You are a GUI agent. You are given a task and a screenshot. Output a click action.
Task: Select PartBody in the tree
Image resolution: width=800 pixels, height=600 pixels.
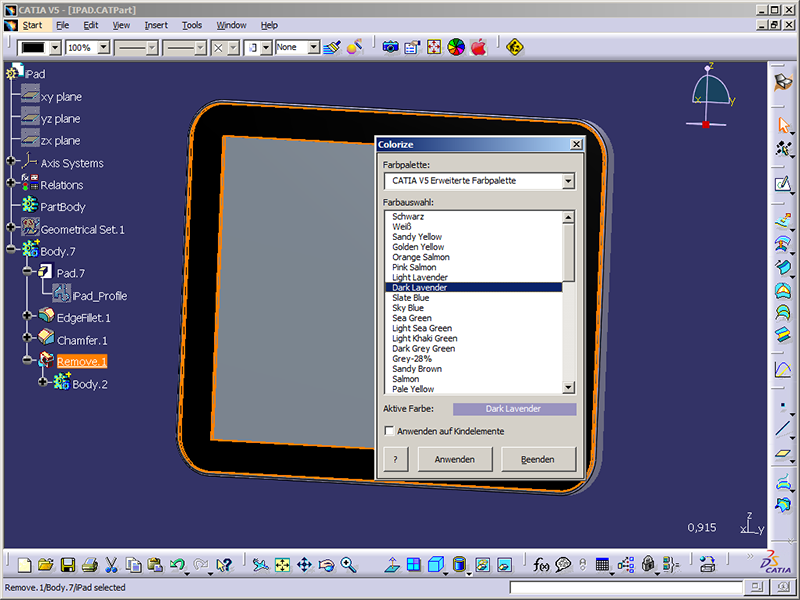[x=63, y=207]
